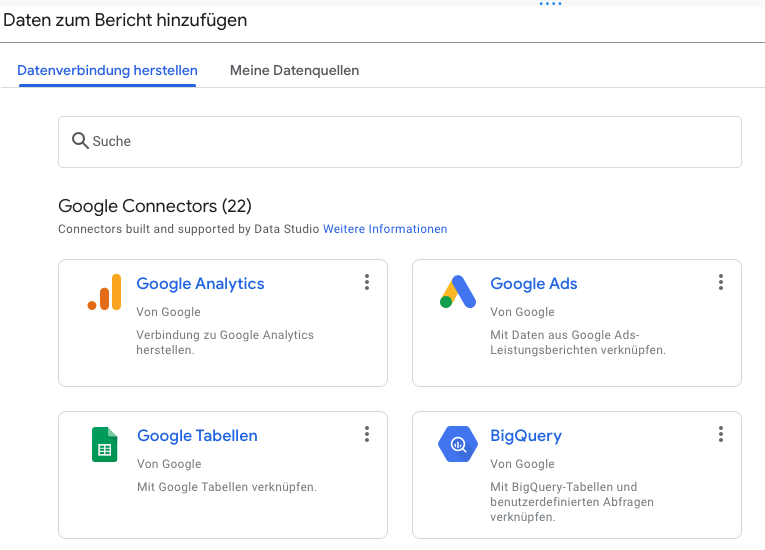The height and width of the screenshot is (550, 765).
Task: Click the Google Analytics bar chart logo
Action: point(104,292)
